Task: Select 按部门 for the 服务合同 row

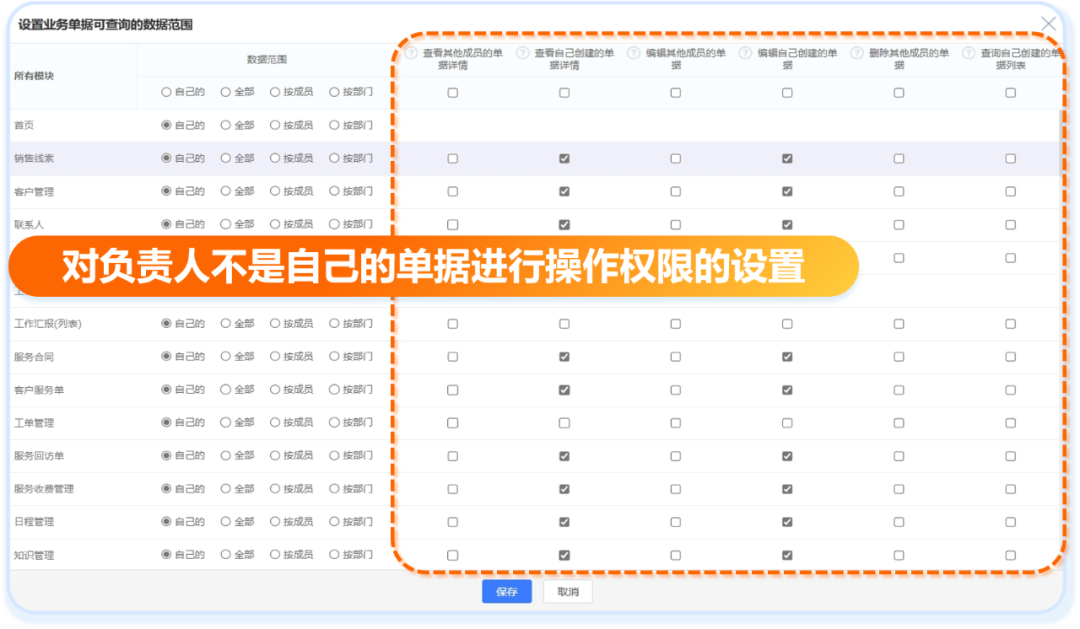Action: click(x=335, y=356)
